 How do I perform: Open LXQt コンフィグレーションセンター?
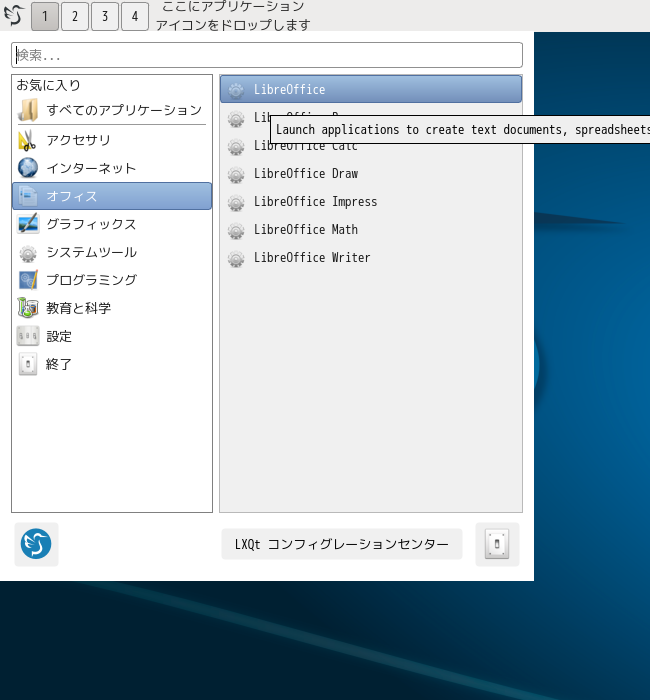[x=342, y=544]
